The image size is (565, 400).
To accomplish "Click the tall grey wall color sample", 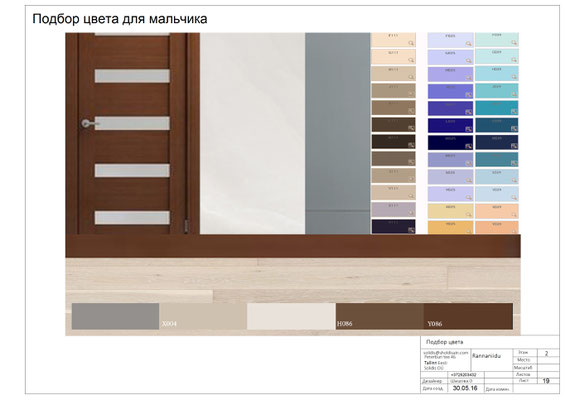I will tap(338, 133).
